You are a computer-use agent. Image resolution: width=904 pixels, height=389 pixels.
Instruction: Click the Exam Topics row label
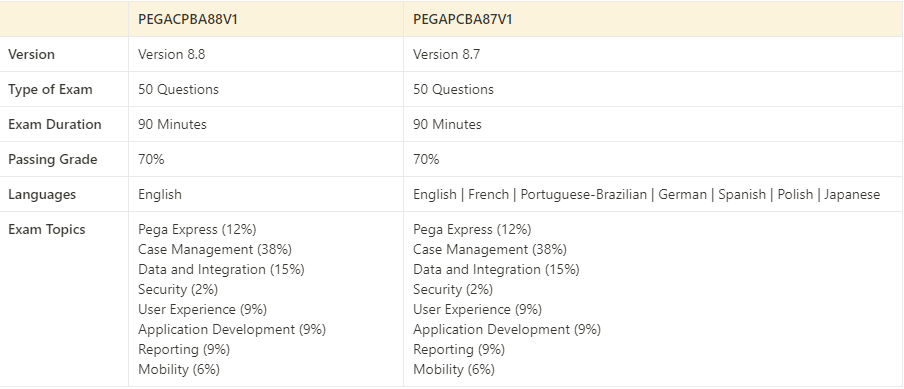pyautogui.click(x=47, y=229)
